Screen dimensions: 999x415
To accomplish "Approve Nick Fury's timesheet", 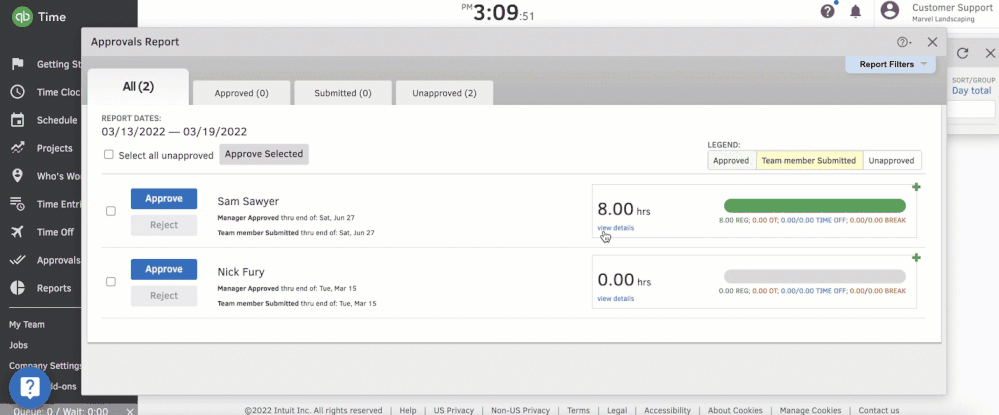I will click(x=164, y=269).
